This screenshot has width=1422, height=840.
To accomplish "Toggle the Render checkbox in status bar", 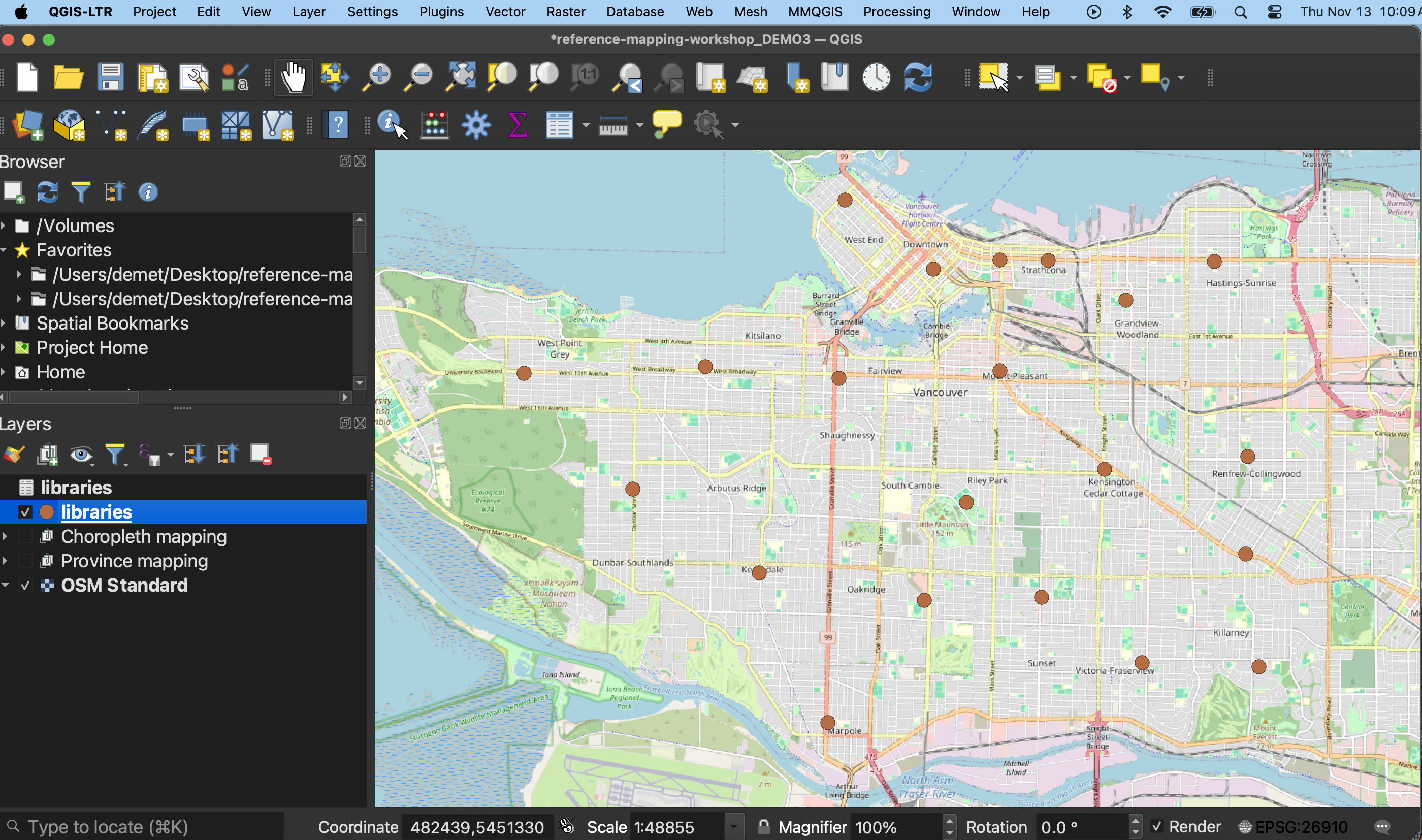I will tap(1156, 827).
